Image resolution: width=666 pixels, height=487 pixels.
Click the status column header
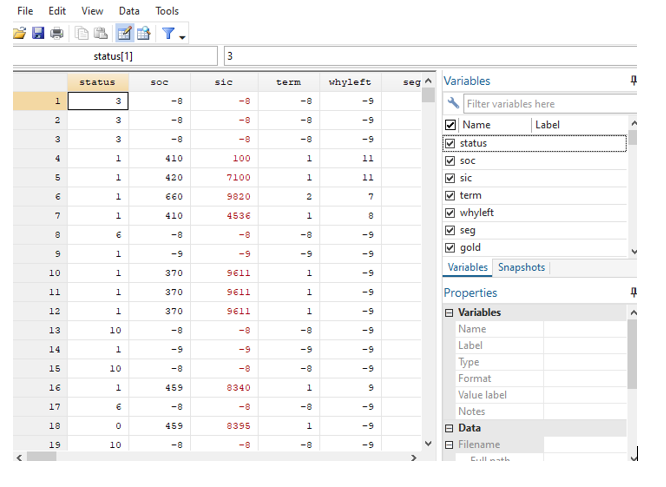(98, 82)
